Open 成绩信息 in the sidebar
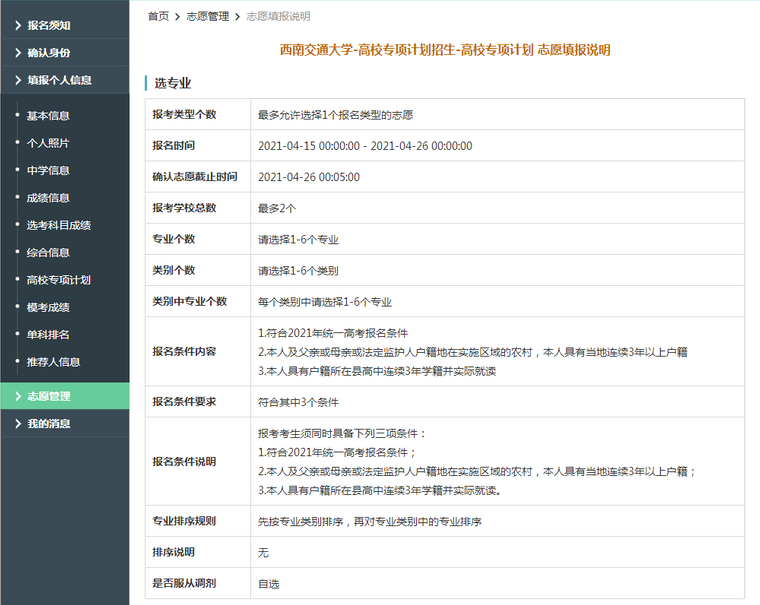The image size is (760, 605). (48, 198)
